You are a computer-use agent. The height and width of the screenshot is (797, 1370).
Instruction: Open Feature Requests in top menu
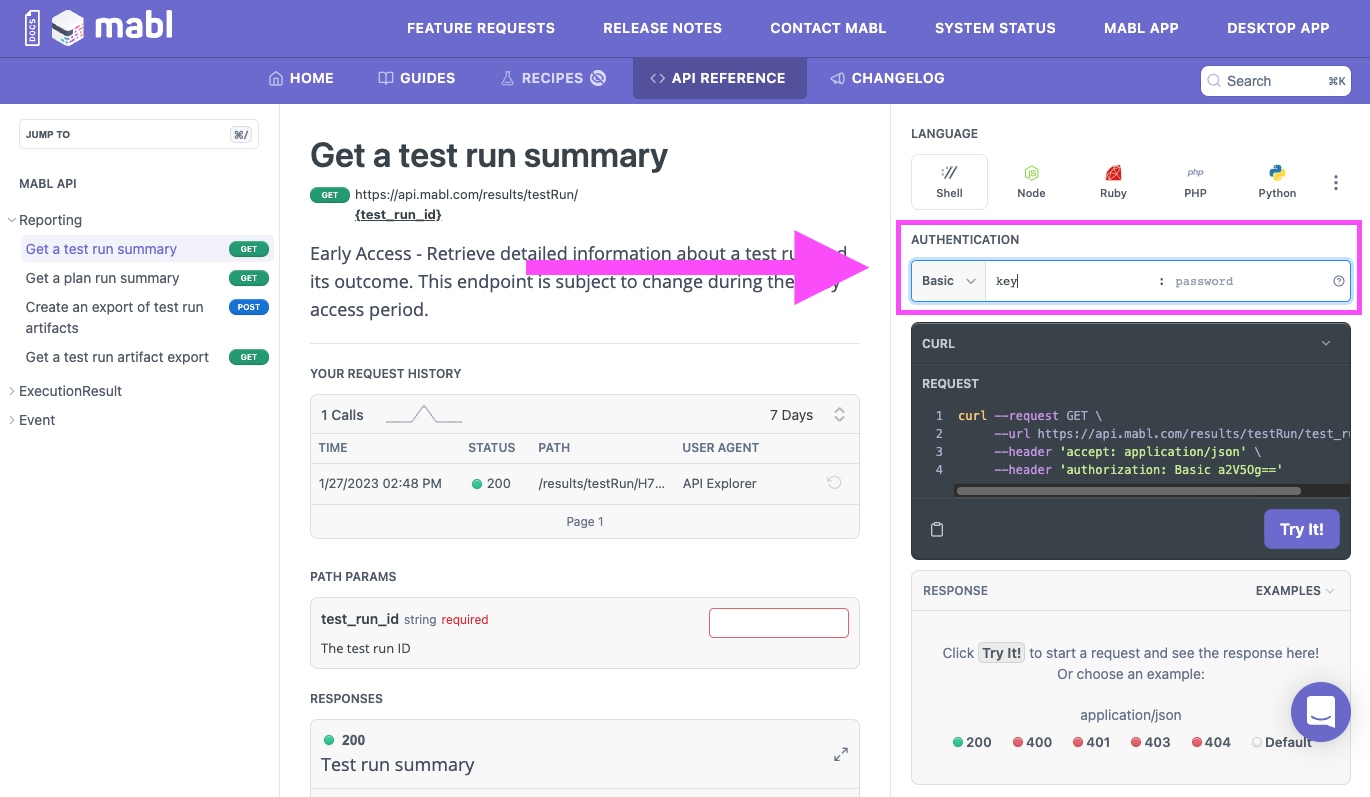click(x=481, y=28)
